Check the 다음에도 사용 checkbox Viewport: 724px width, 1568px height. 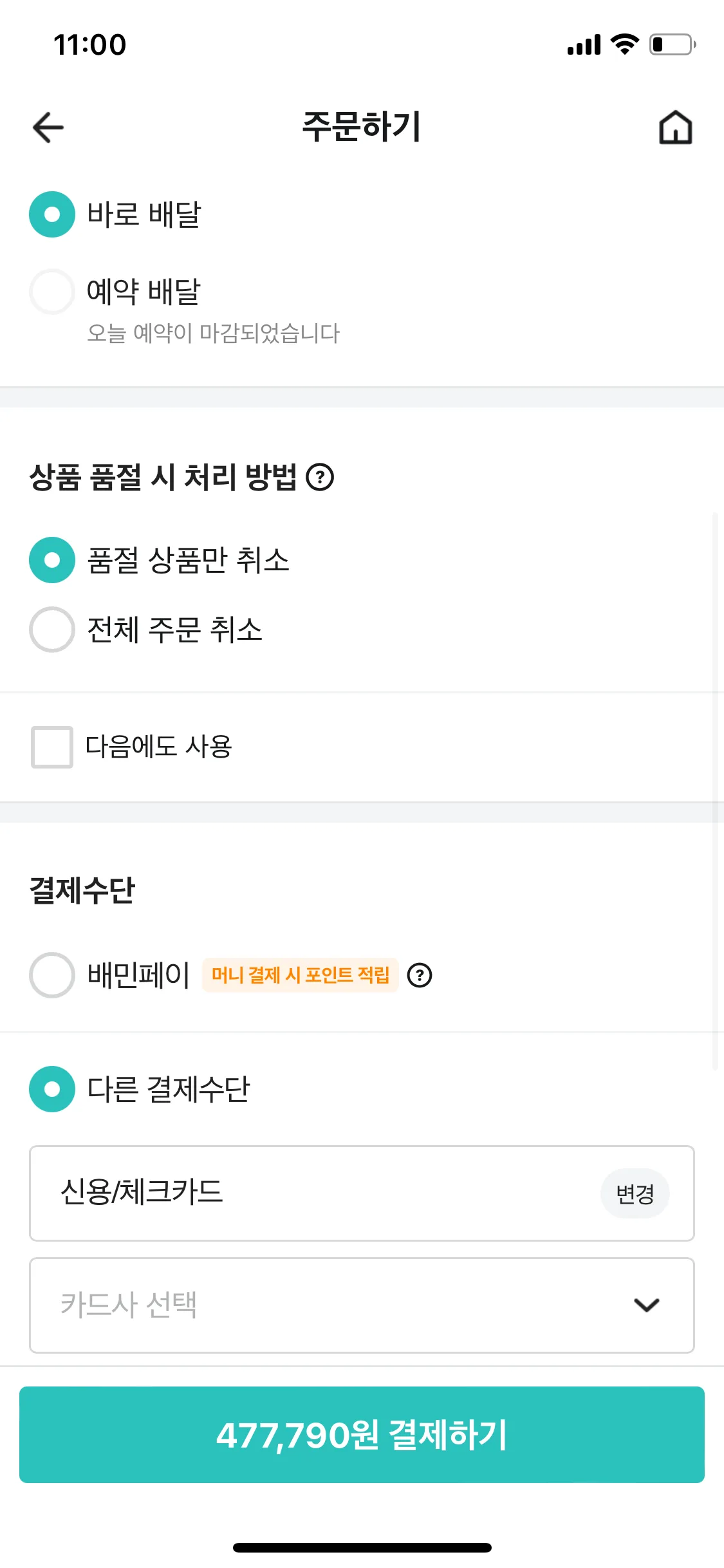[52, 747]
